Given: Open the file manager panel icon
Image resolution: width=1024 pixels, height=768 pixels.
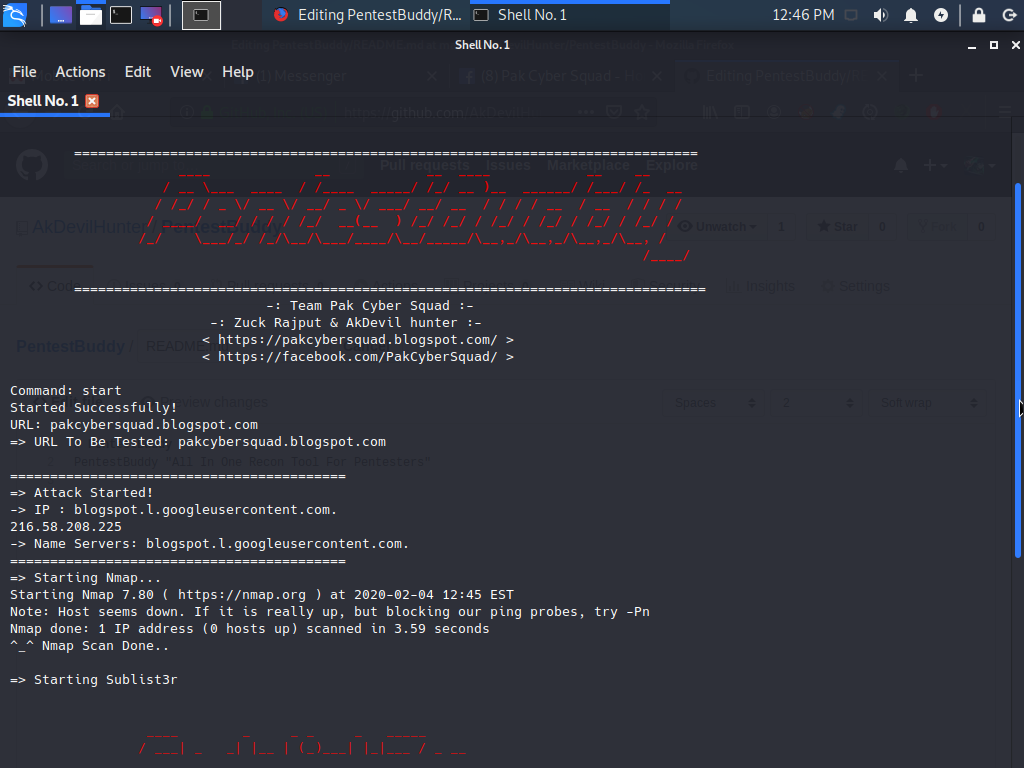Looking at the screenshot, I should coord(91,14).
